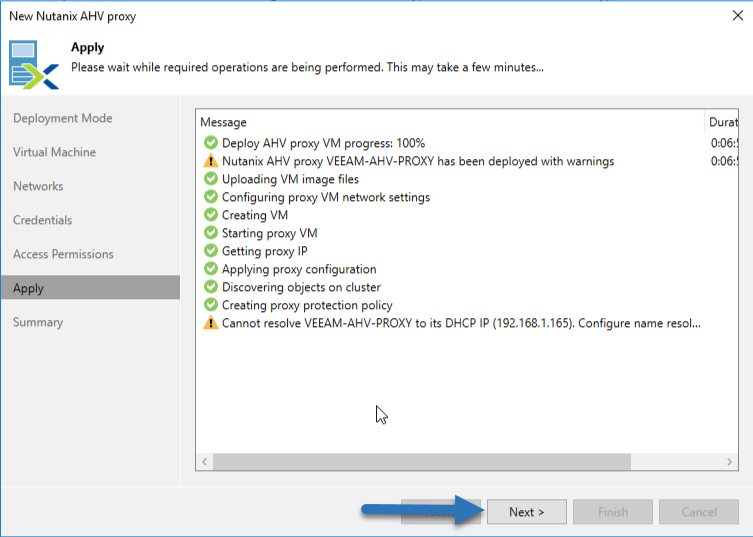
Task: Click the Nutanix AHV proxy wizard logo icon
Action: 34,65
